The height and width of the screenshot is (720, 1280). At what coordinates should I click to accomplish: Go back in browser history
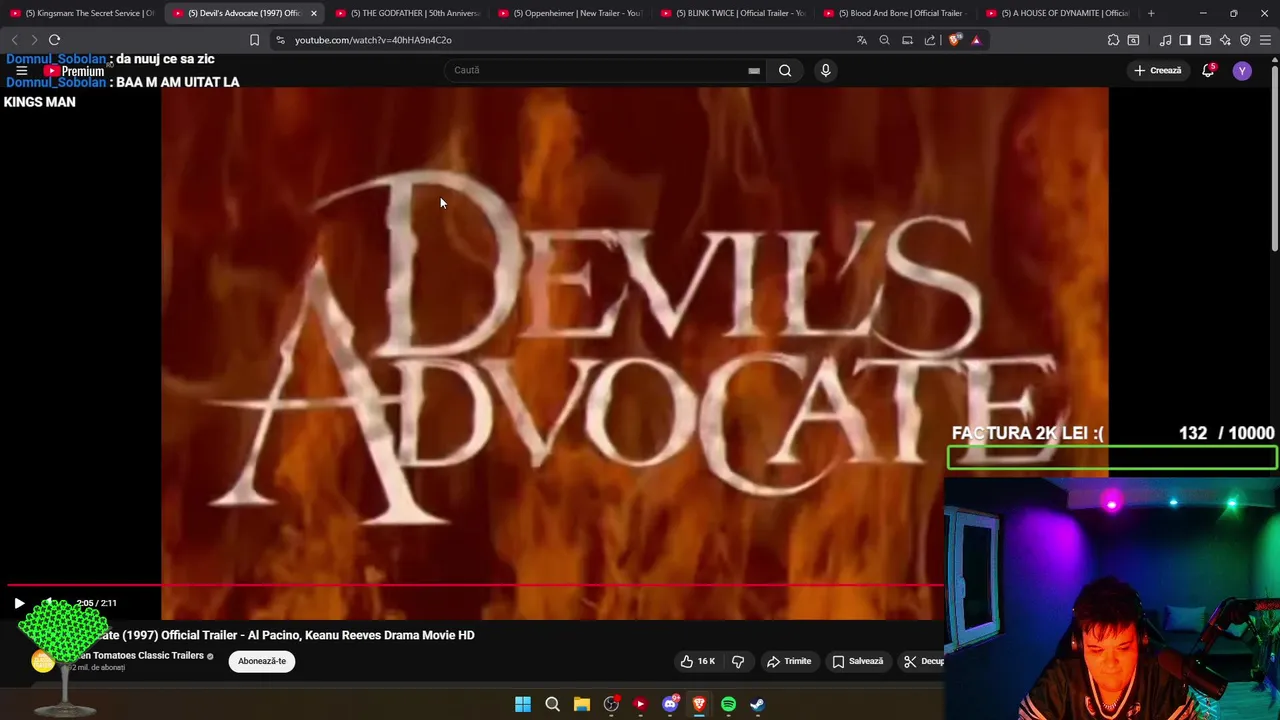14,40
